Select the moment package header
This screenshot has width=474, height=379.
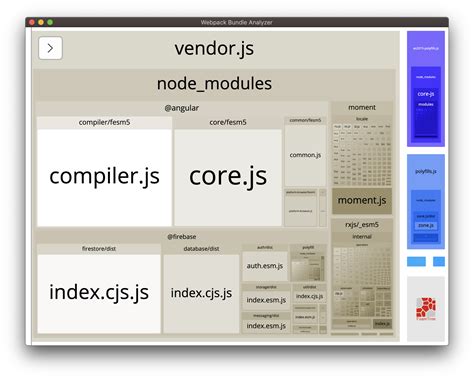tap(362, 107)
